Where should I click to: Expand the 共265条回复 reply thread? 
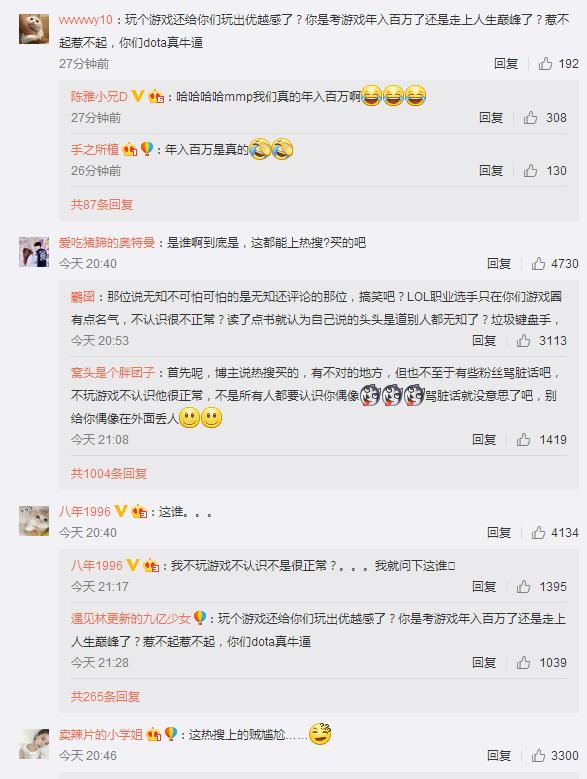tap(105, 697)
